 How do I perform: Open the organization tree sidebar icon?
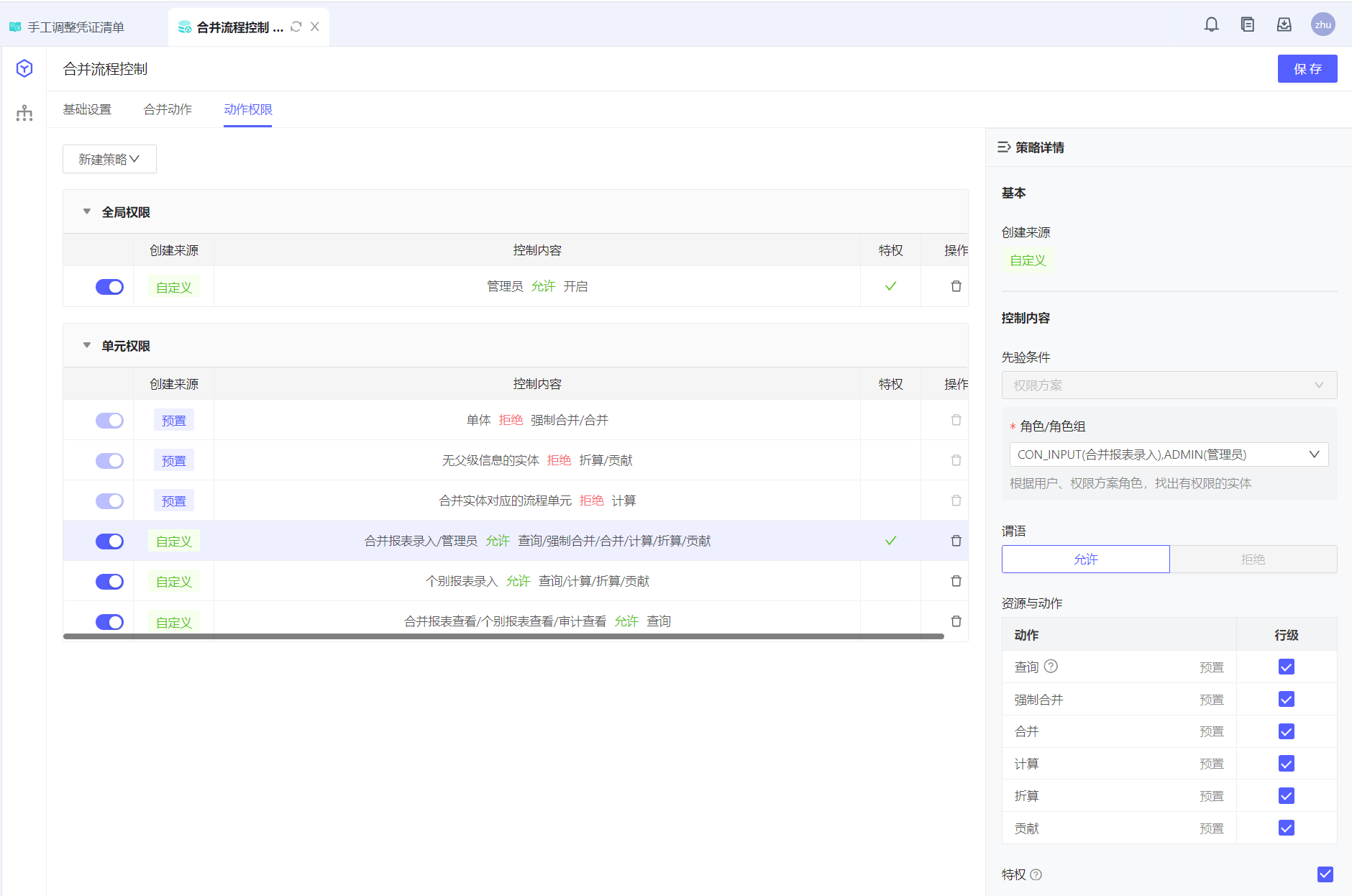(24, 113)
